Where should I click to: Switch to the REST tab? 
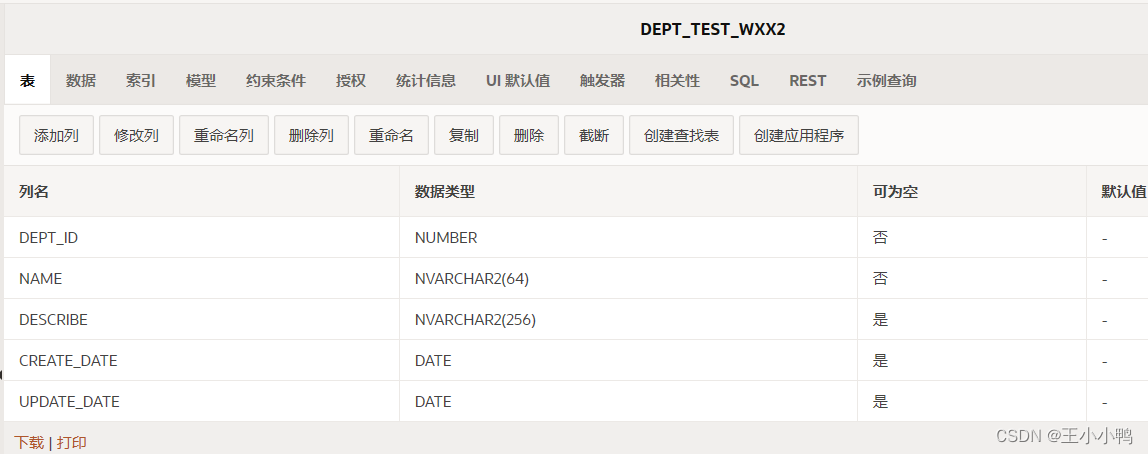(808, 81)
